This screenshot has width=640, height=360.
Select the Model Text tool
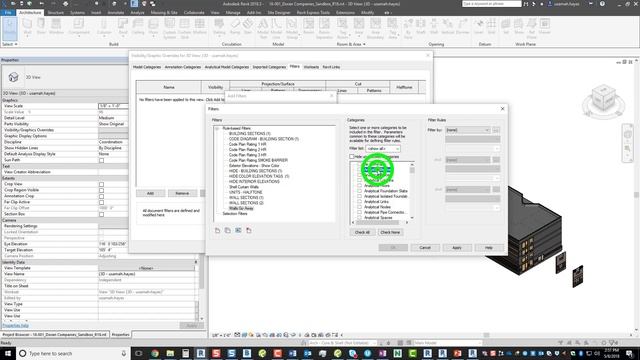click(263, 28)
